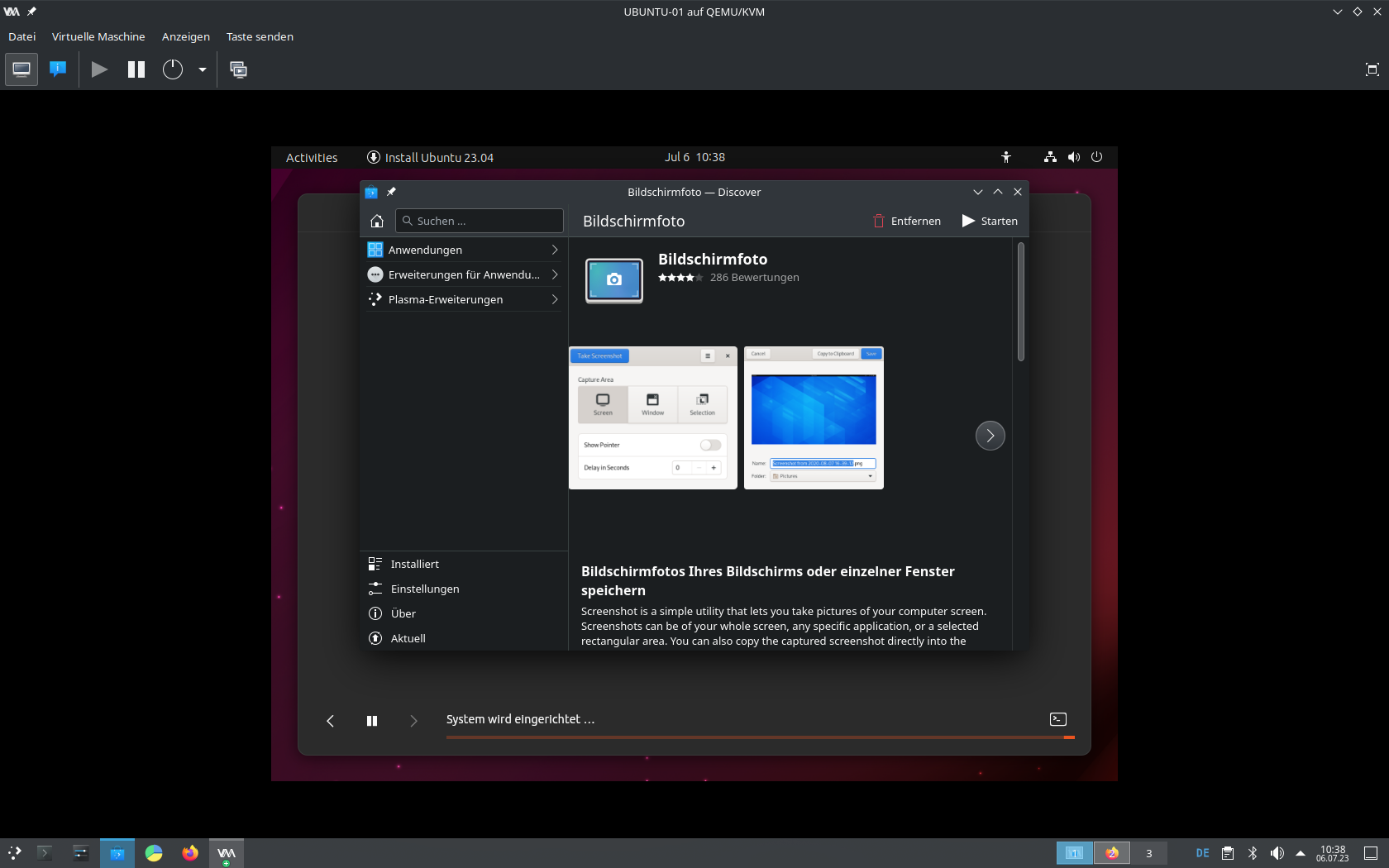Click the Discover home icon
This screenshot has width=1389, height=868.
coord(377,221)
